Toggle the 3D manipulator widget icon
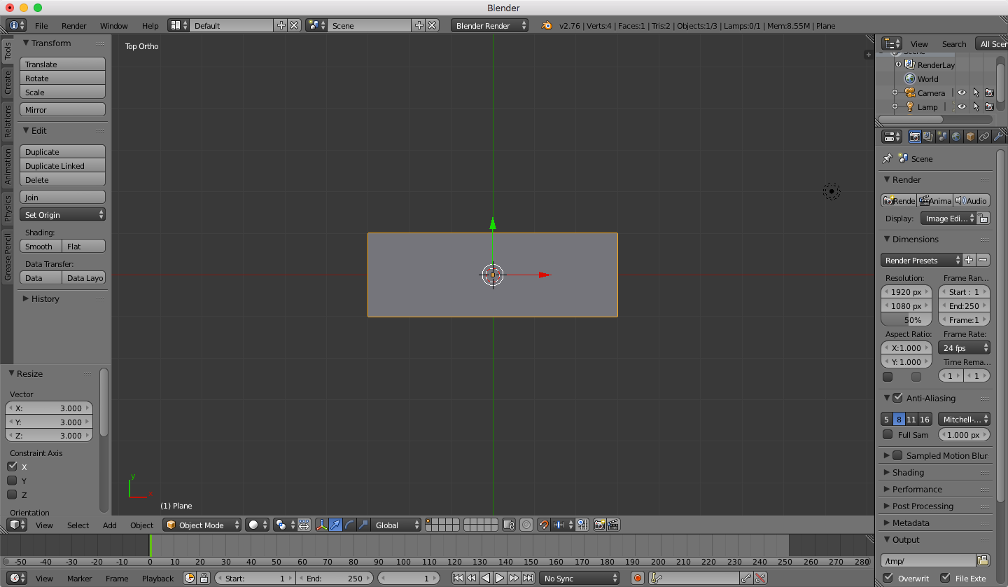1008x587 pixels. point(321,525)
